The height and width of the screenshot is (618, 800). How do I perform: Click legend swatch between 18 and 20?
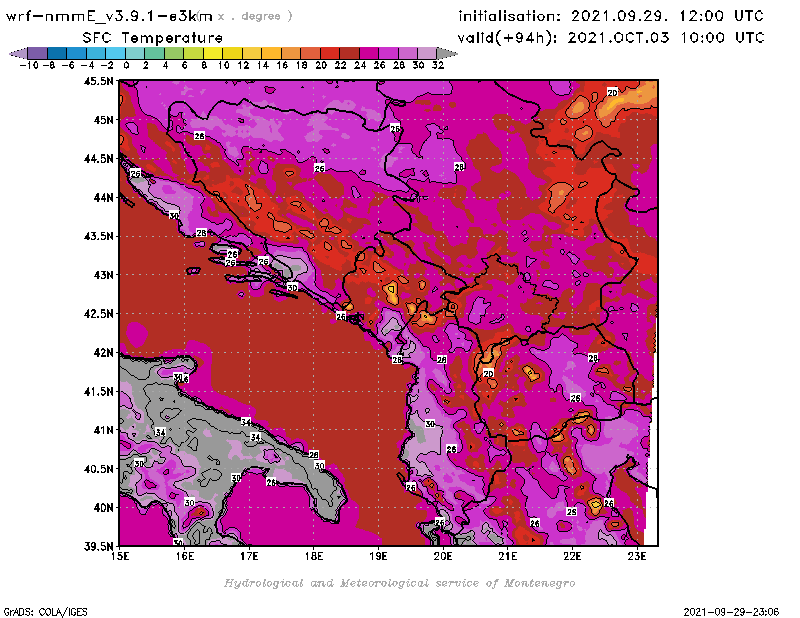[x=310, y=53]
